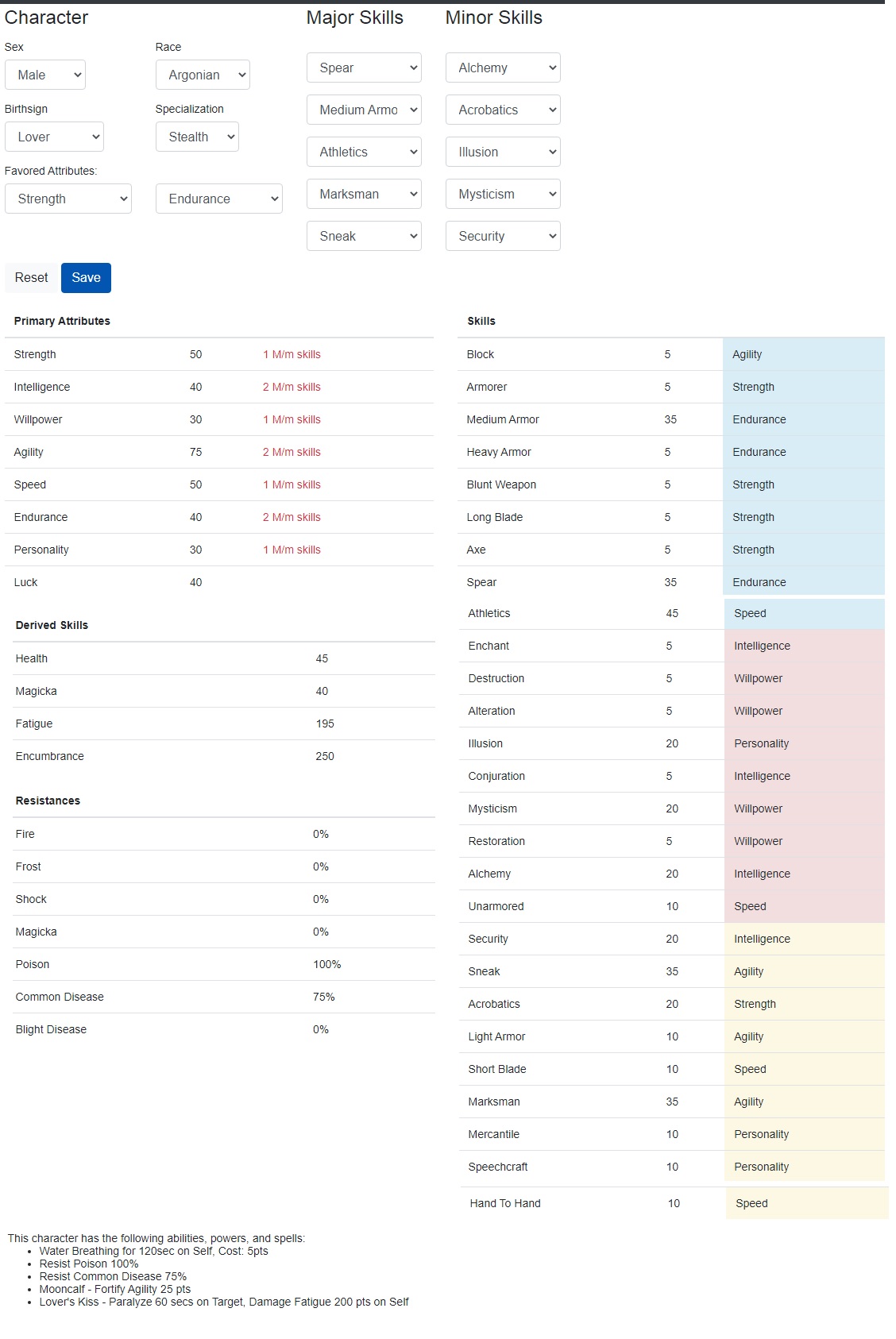Open the Specialization dropdown showing Stealth
The image size is (896, 1339).
click(197, 137)
